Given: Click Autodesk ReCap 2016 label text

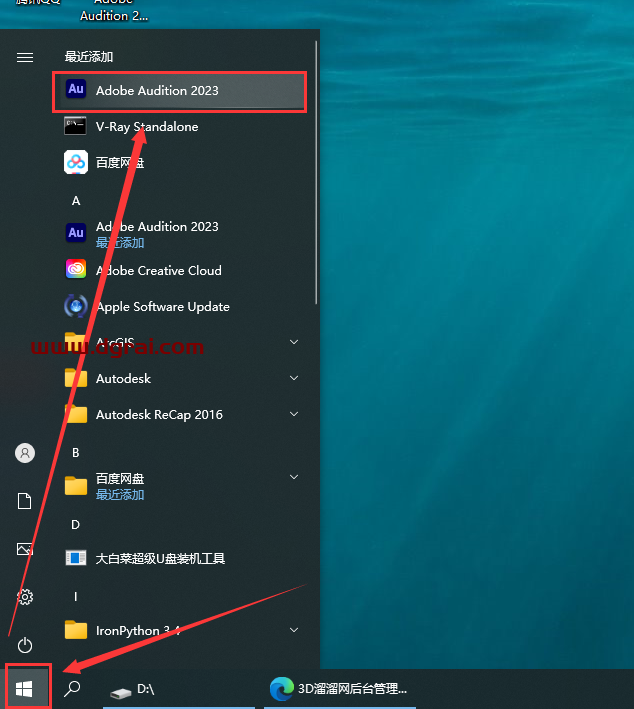Looking at the screenshot, I should (x=159, y=415).
